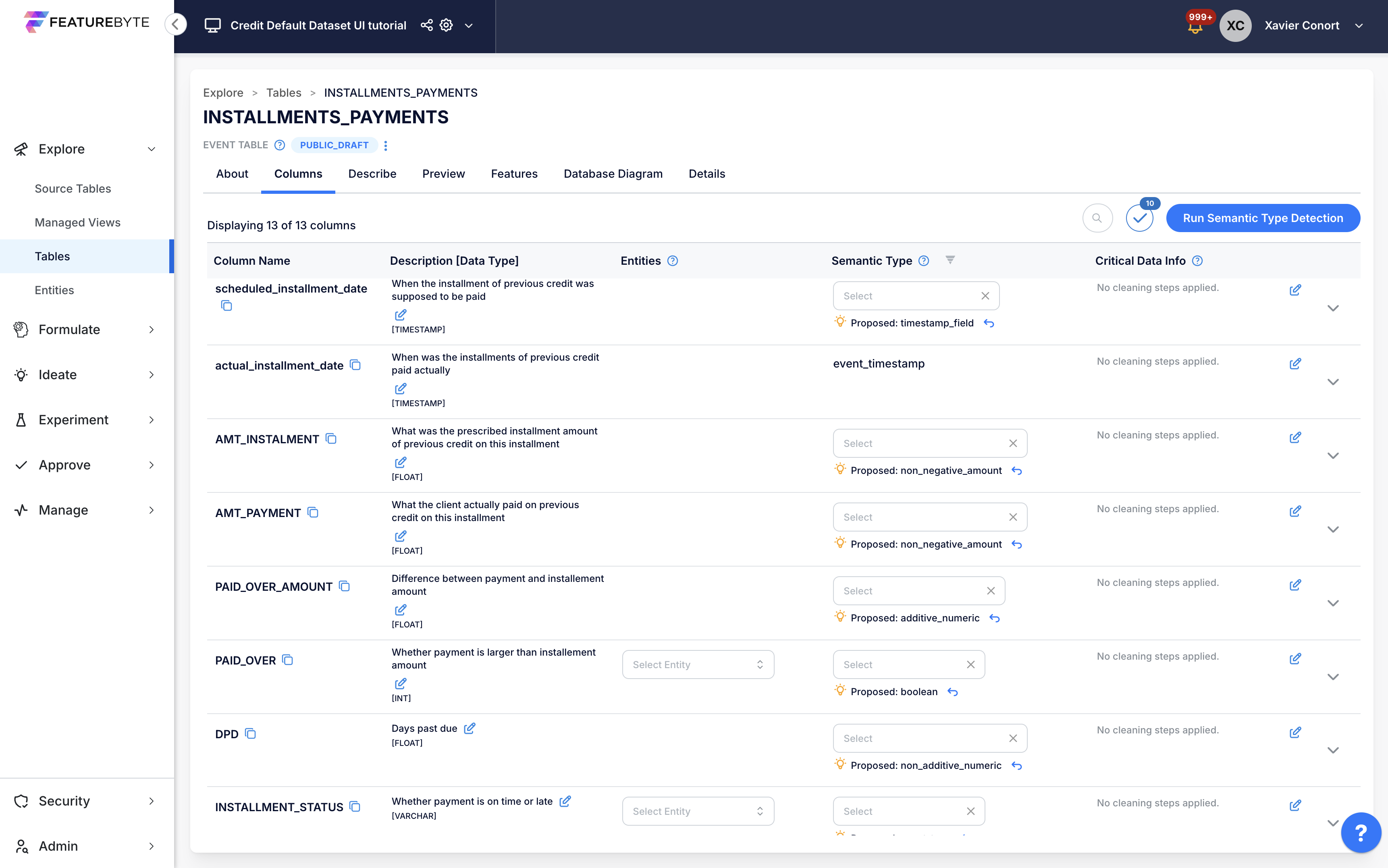Open the project settings gear
This screenshot has width=1388, height=868.
[446, 25]
